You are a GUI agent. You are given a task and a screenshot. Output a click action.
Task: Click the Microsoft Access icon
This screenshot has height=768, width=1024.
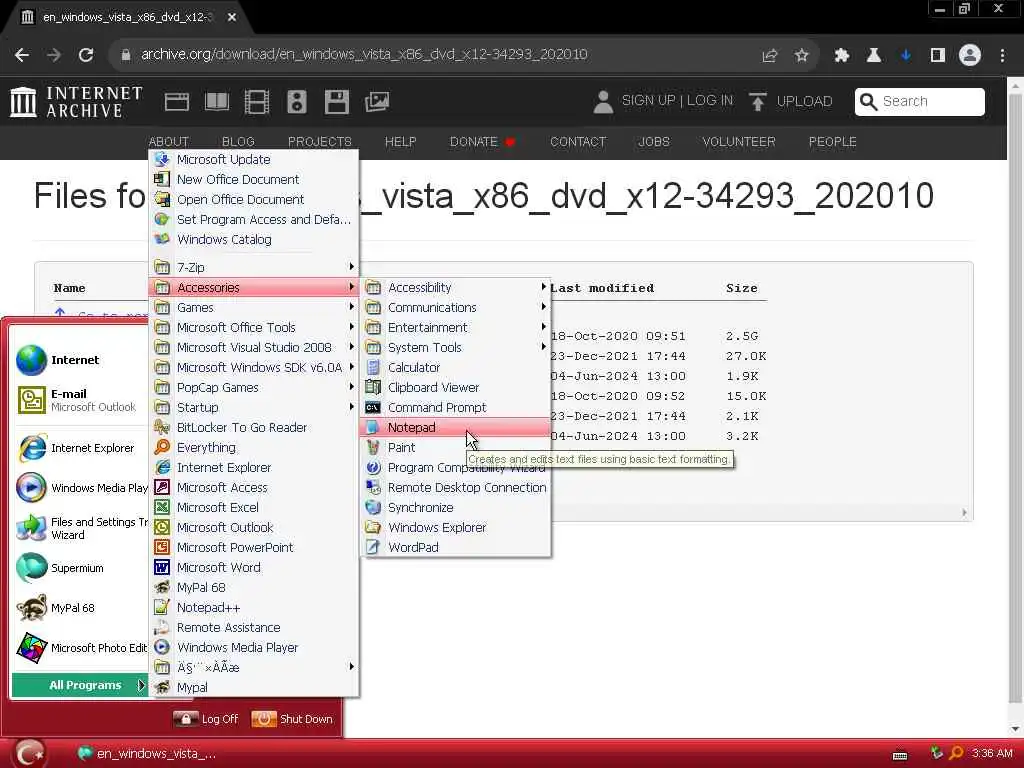point(162,487)
